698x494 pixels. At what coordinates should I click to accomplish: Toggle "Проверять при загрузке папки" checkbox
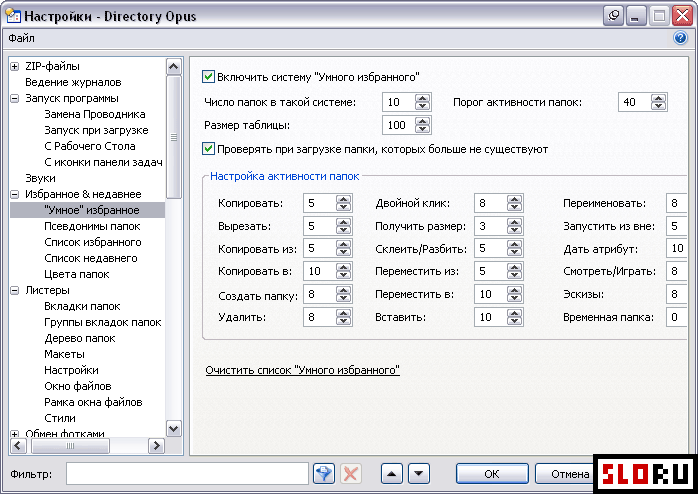click(x=208, y=149)
